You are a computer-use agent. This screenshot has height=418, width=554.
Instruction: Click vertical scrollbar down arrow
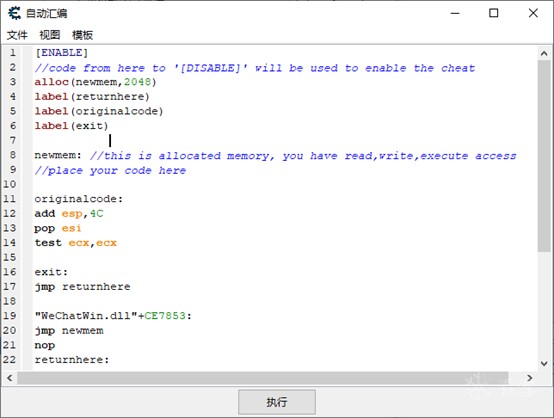click(544, 363)
